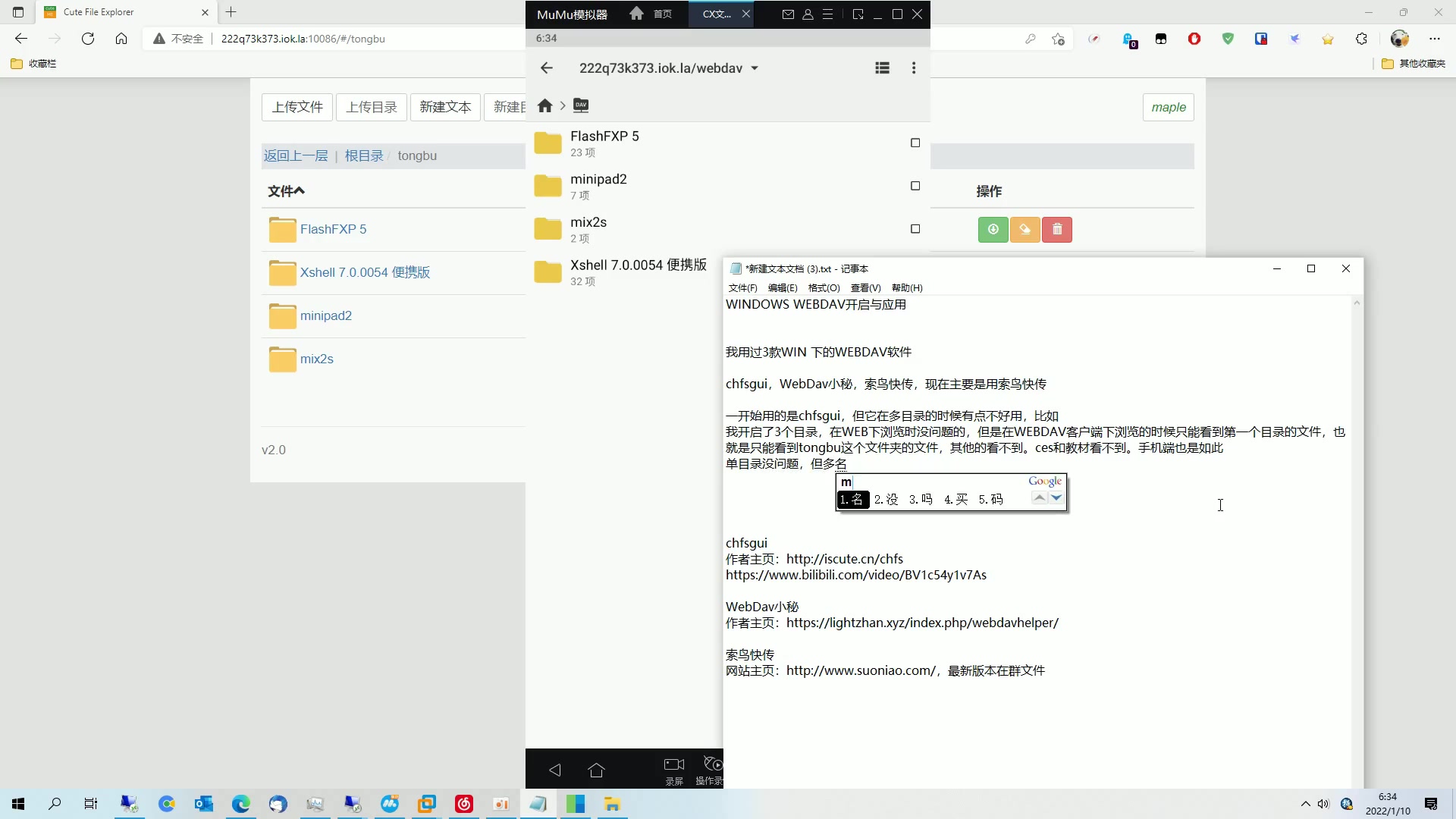Check the minipad2 folder checkbox in emulator
Viewport: 1456px width, 819px height.
(915, 186)
